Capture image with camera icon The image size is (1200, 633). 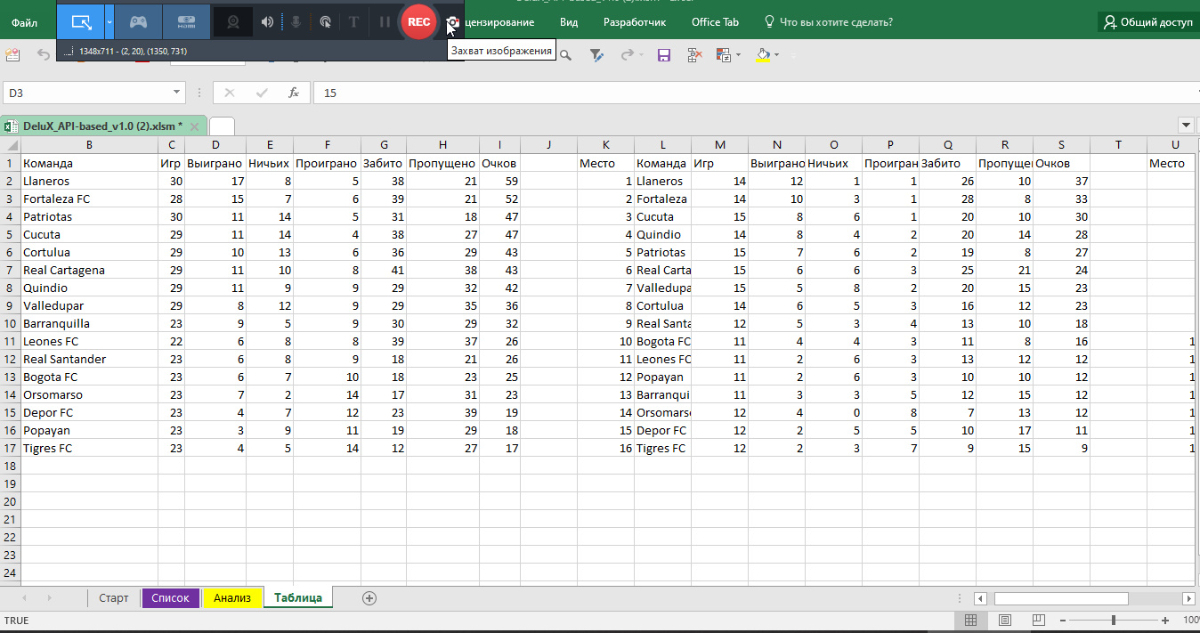coord(453,21)
